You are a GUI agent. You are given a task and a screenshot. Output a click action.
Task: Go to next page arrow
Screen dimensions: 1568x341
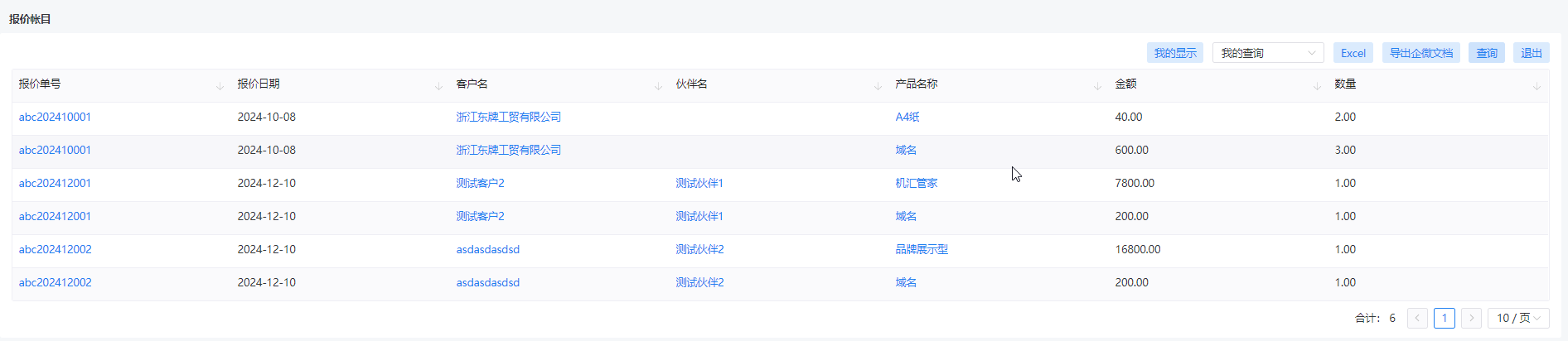point(1472,318)
